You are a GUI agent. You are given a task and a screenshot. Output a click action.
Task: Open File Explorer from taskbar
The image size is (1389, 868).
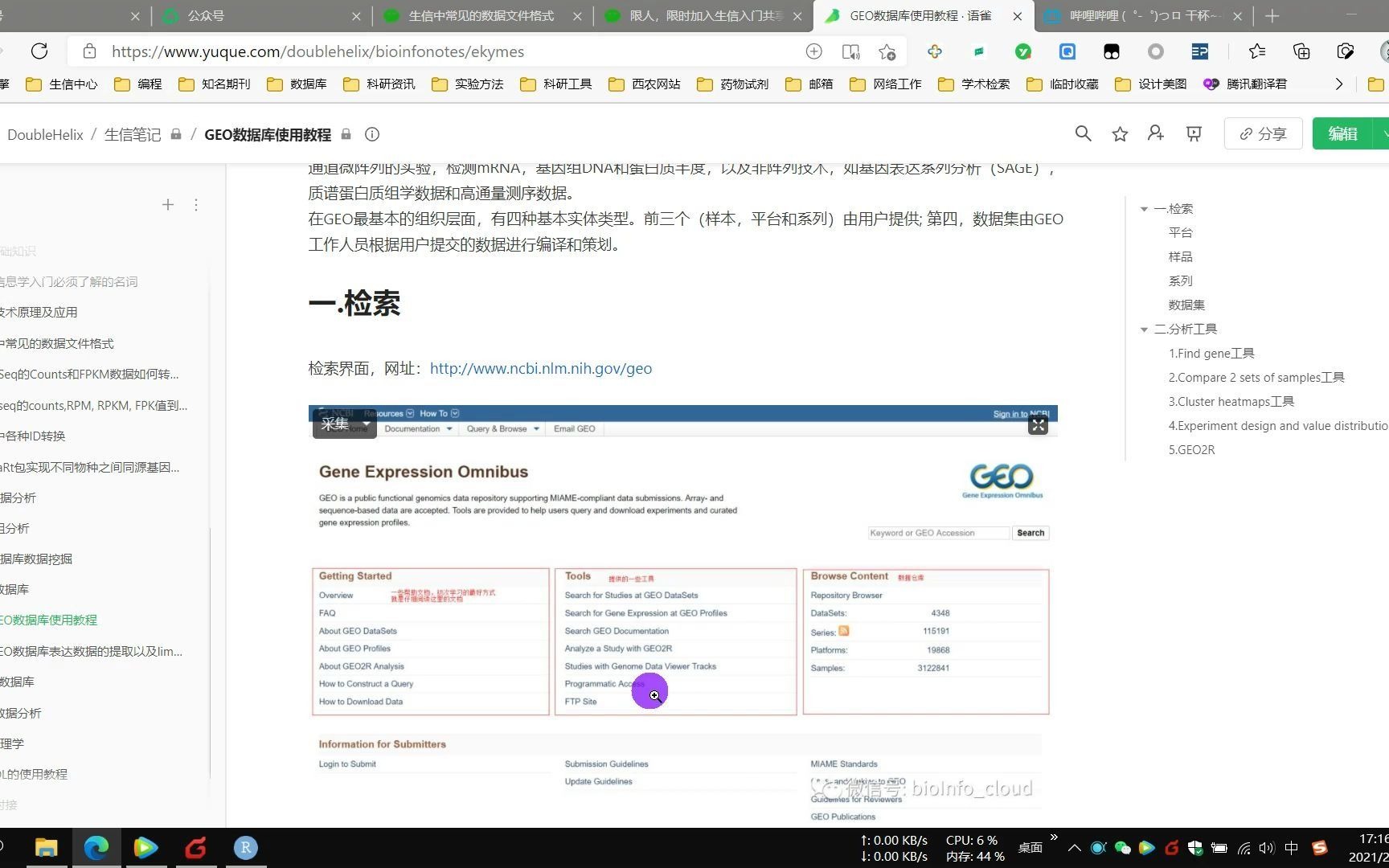tap(46, 847)
